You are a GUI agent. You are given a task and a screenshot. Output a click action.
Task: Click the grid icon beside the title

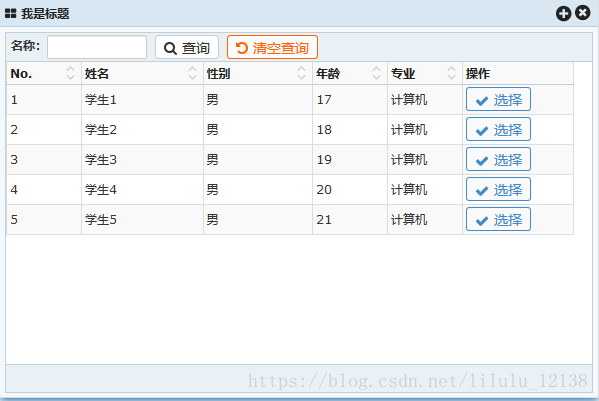[10, 14]
